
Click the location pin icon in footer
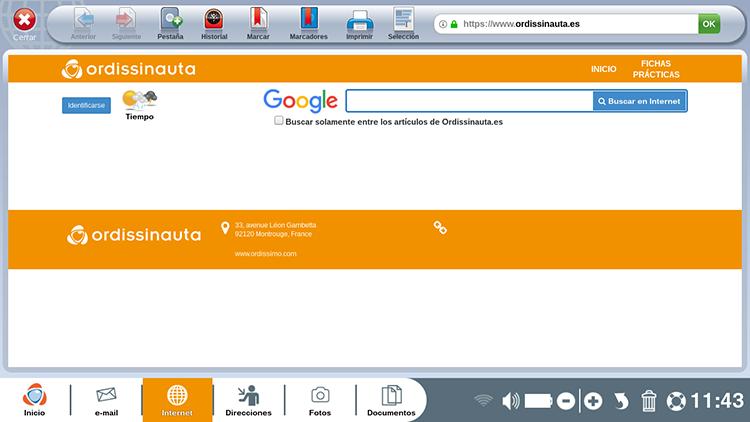point(225,228)
